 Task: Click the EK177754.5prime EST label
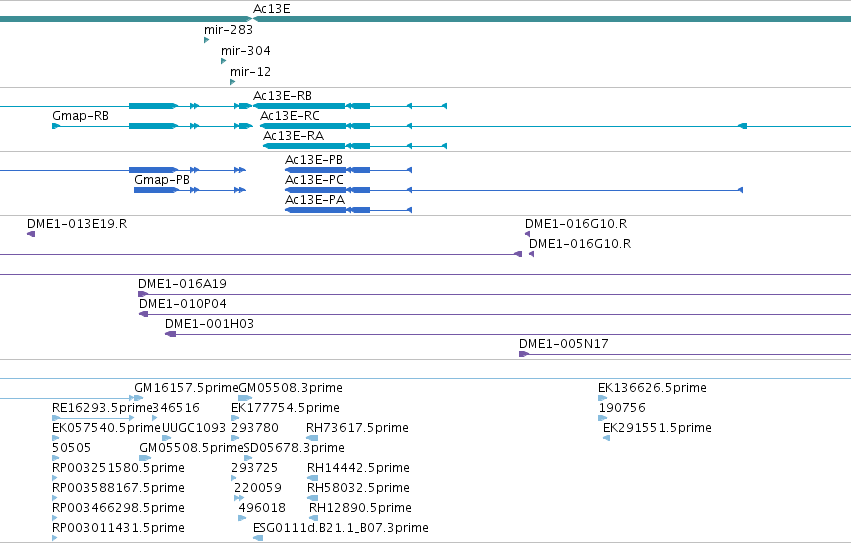(285, 408)
